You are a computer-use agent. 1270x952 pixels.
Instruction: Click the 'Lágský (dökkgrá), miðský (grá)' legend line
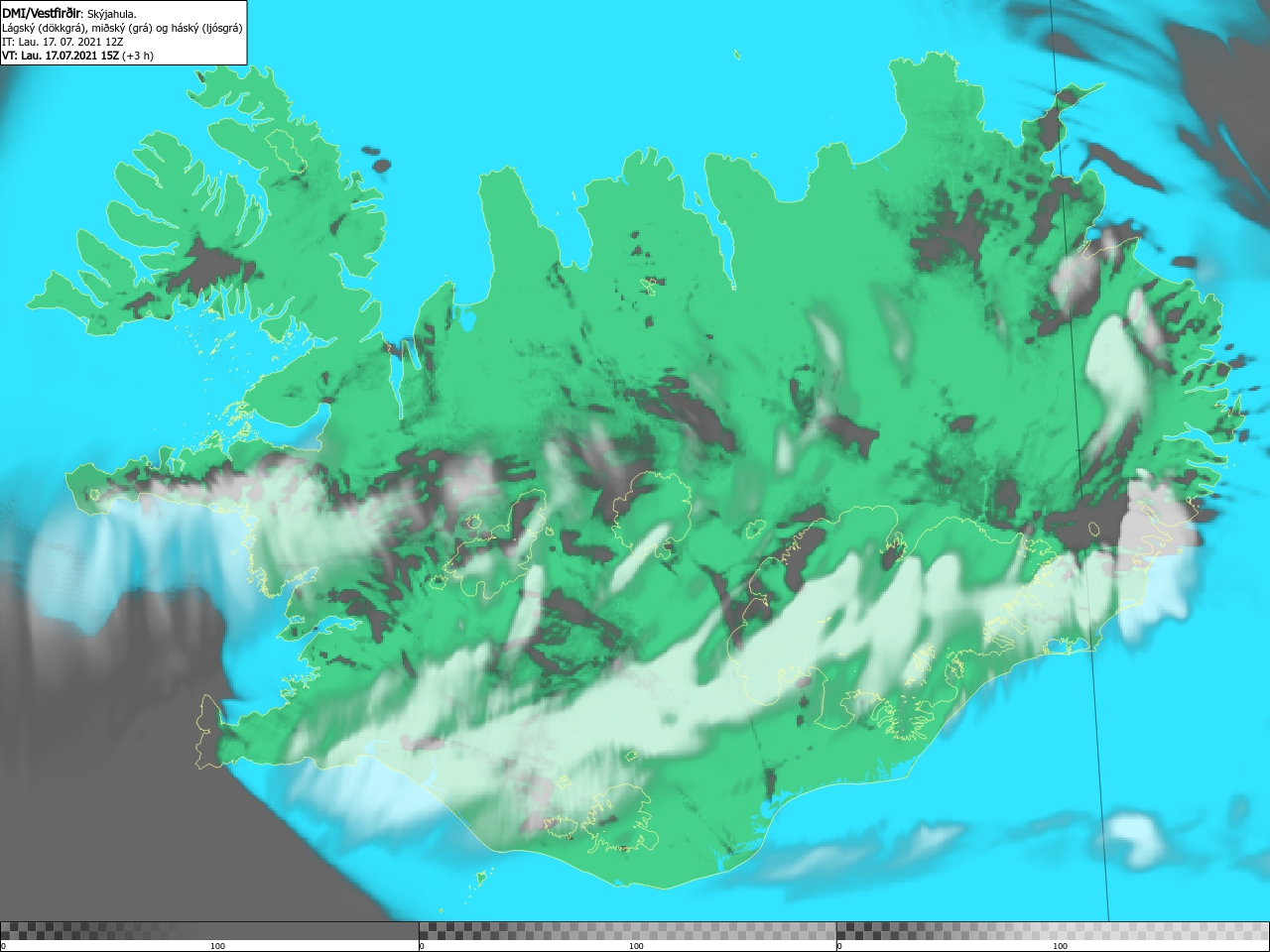[122, 28]
